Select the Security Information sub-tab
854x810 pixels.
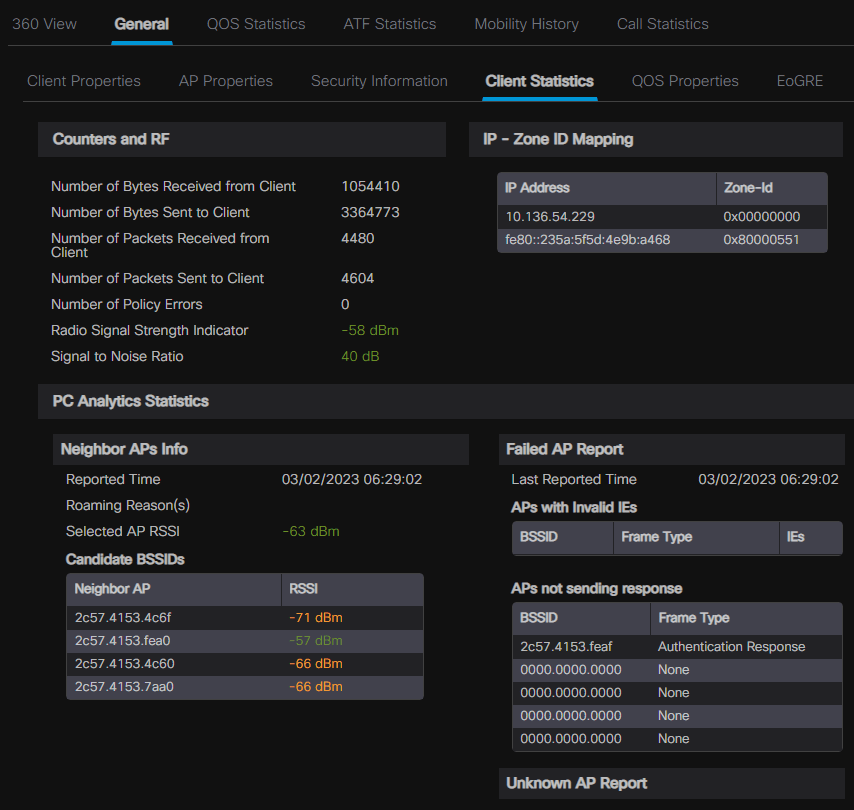click(x=379, y=81)
